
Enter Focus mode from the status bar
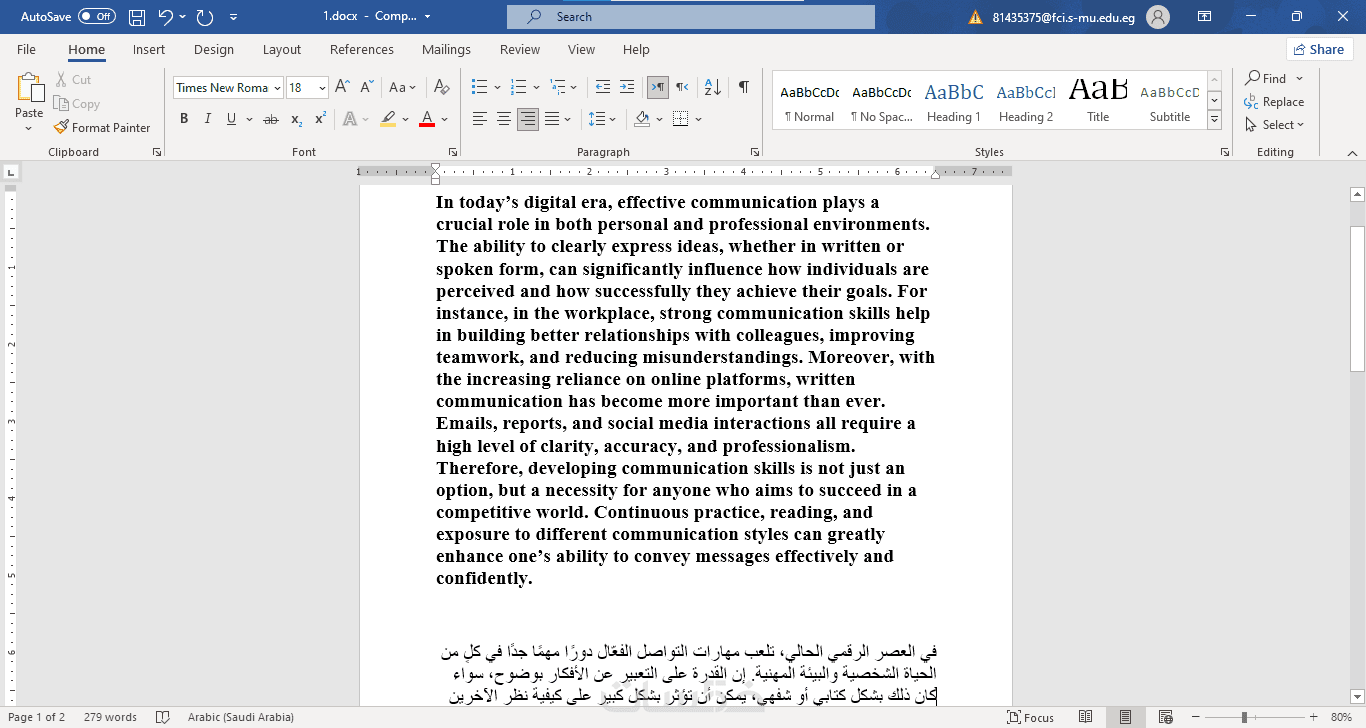(1030, 717)
